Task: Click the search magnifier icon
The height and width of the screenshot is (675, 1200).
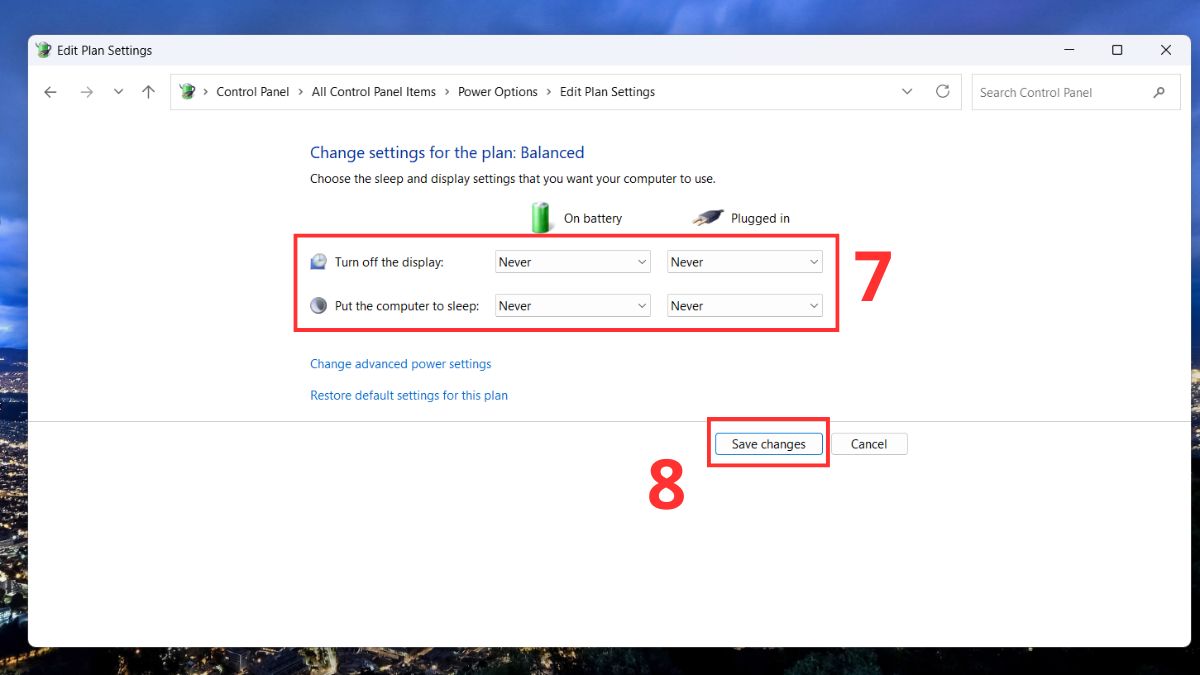Action: click(x=1159, y=92)
